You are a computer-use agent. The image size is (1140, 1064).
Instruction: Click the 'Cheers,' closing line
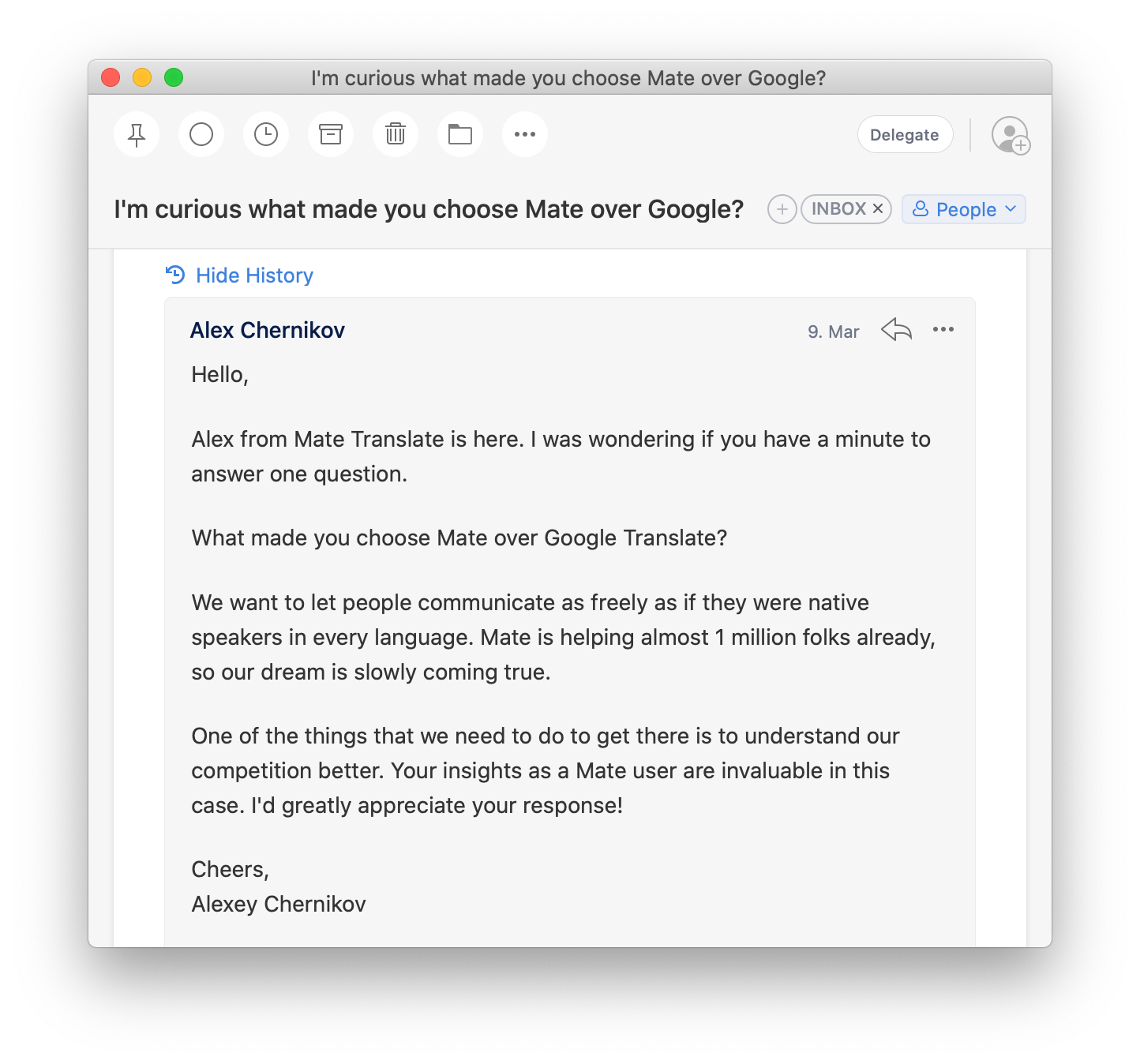point(231,869)
